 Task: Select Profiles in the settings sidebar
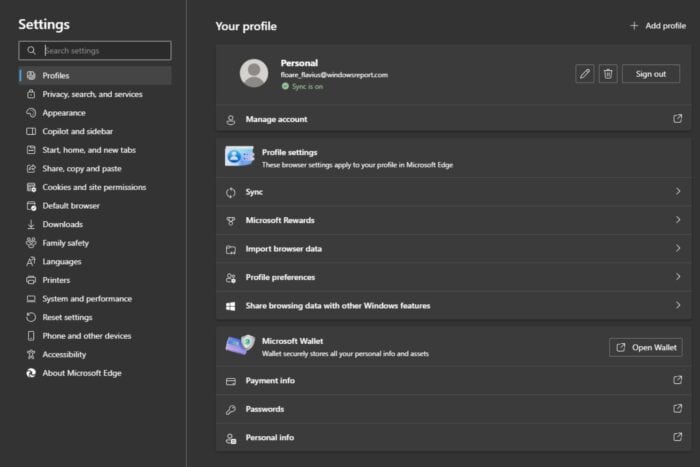[95, 75]
